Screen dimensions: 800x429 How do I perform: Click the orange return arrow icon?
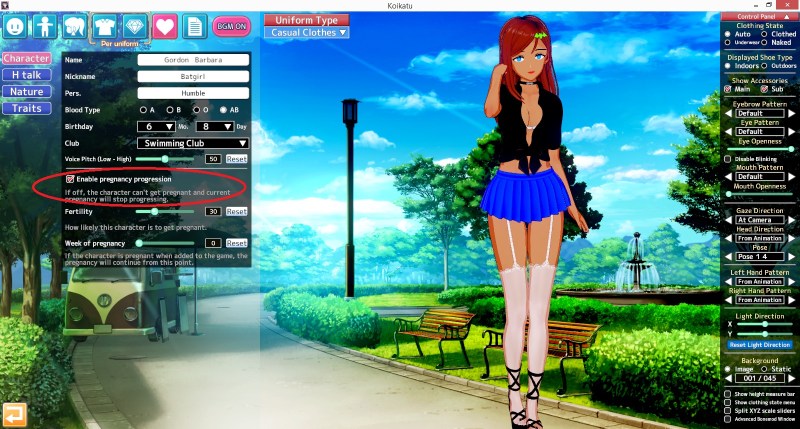click(14, 412)
